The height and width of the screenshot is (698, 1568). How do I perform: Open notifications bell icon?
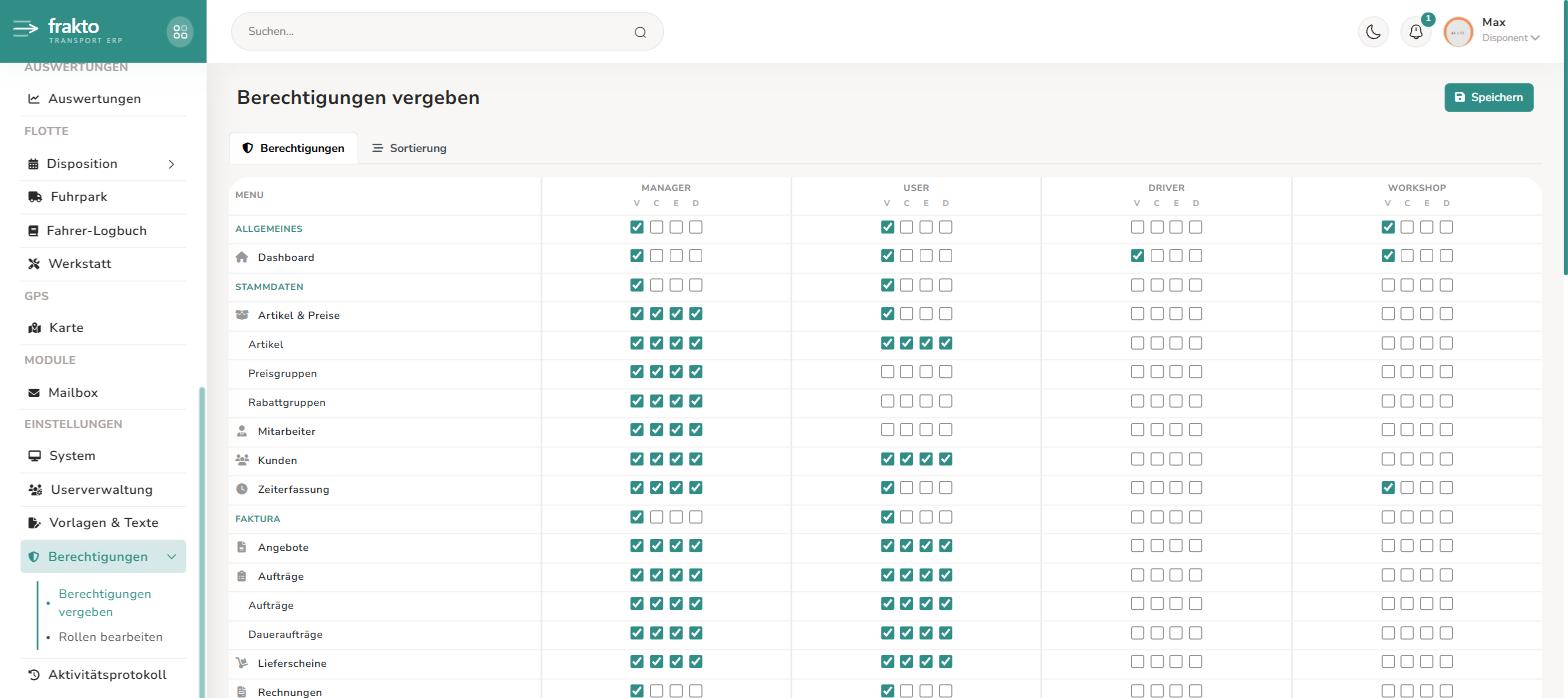click(1416, 32)
